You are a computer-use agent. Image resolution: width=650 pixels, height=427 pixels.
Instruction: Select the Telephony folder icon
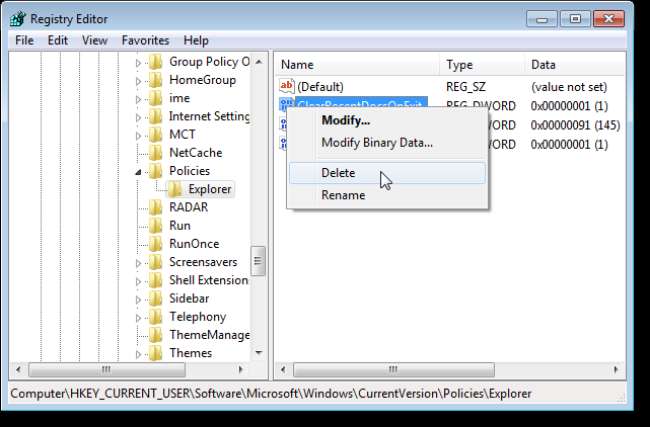pyautogui.click(x=156, y=317)
